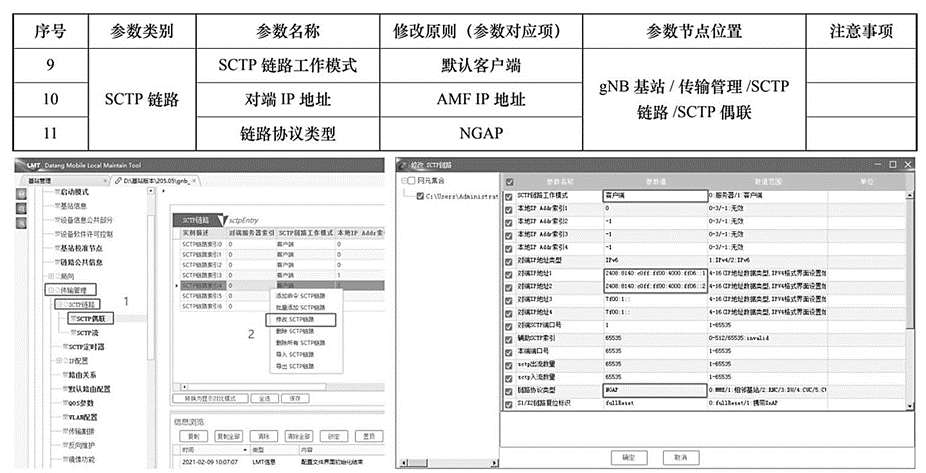Click the 对端IP地址2 value field
Screen dimensions: 926x473
(655, 286)
